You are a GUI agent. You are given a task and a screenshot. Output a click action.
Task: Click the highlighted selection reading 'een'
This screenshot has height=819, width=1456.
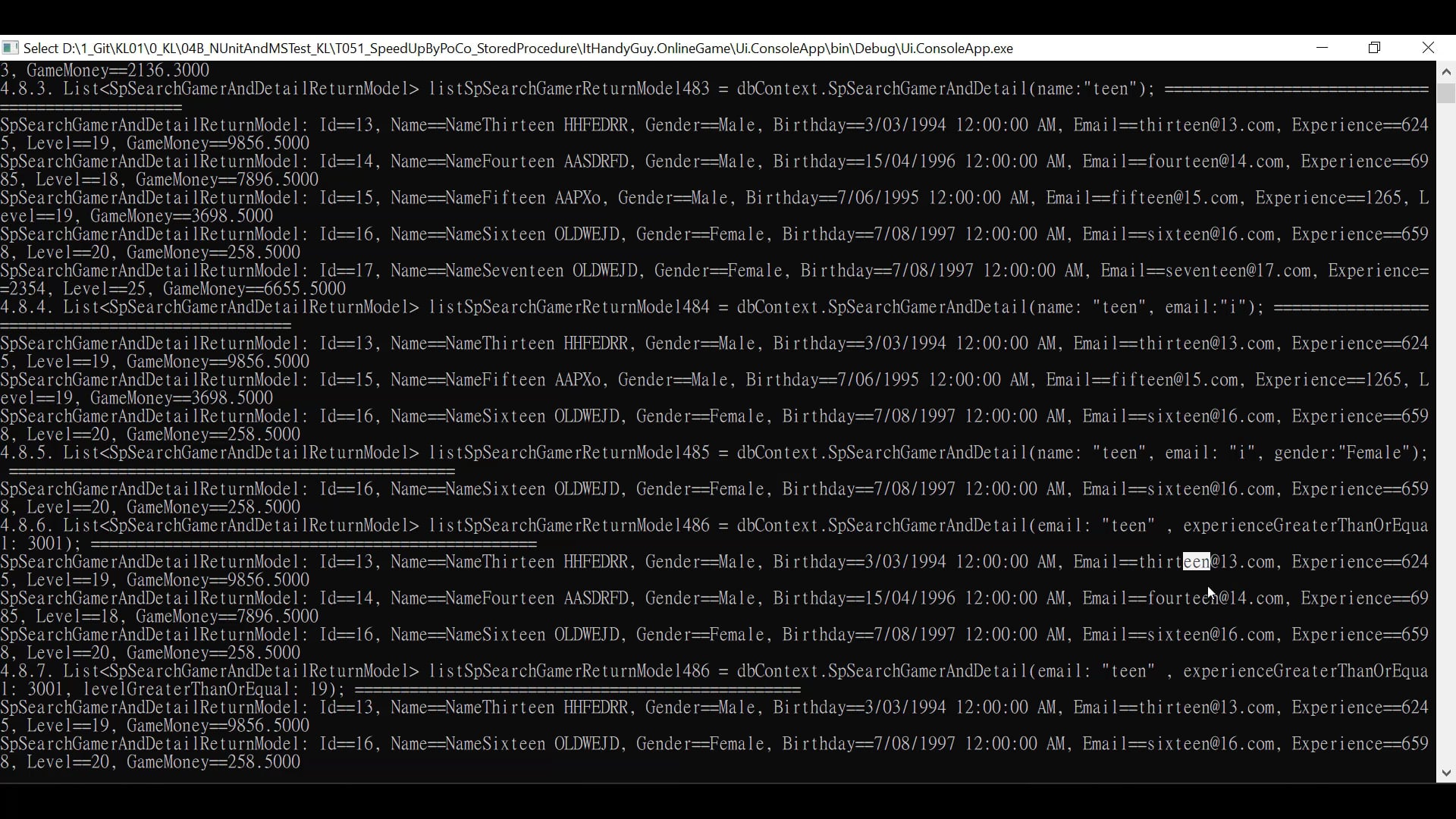click(1197, 562)
